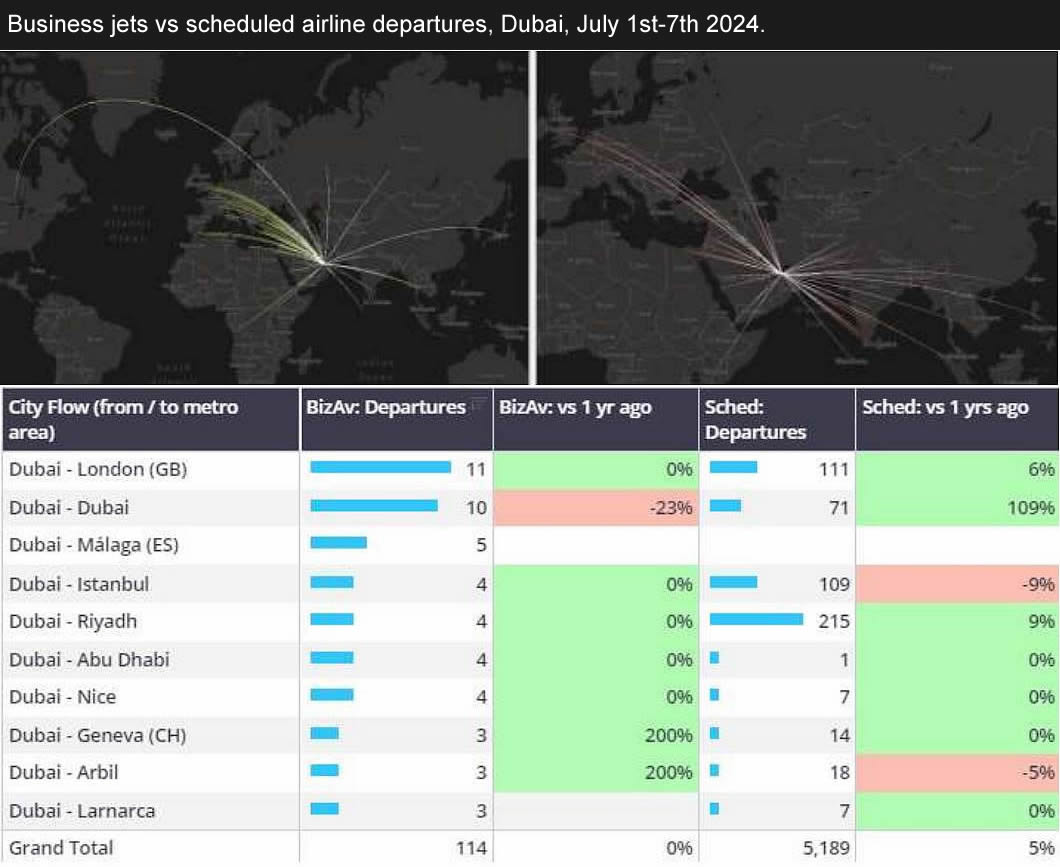The height and width of the screenshot is (867, 1060).
Task: Click the Sched departures bar for Riyadh
Action: pyautogui.click(x=756, y=619)
